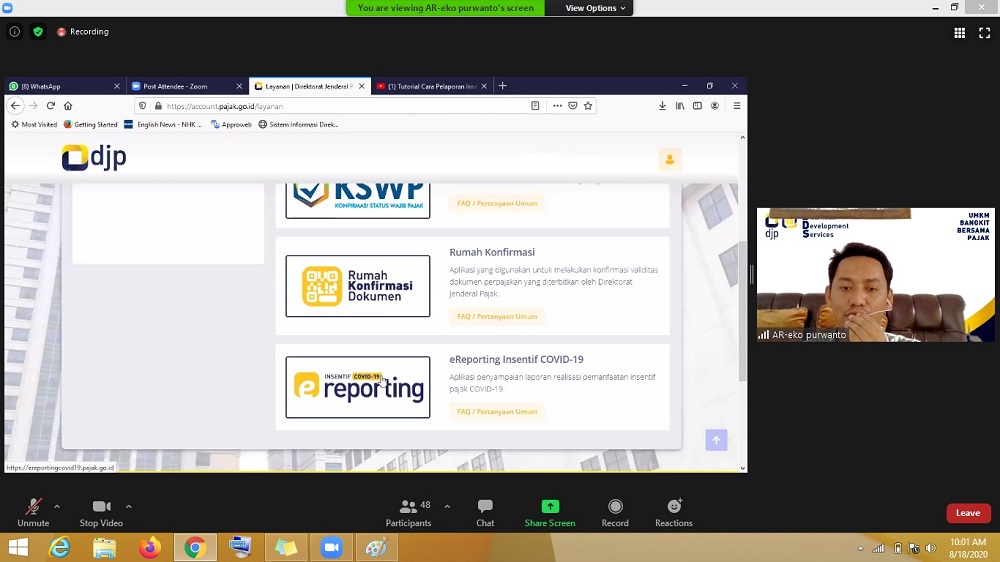Image resolution: width=1000 pixels, height=562 pixels.
Task: Open the Firefox downloads panel
Action: [x=663, y=106]
